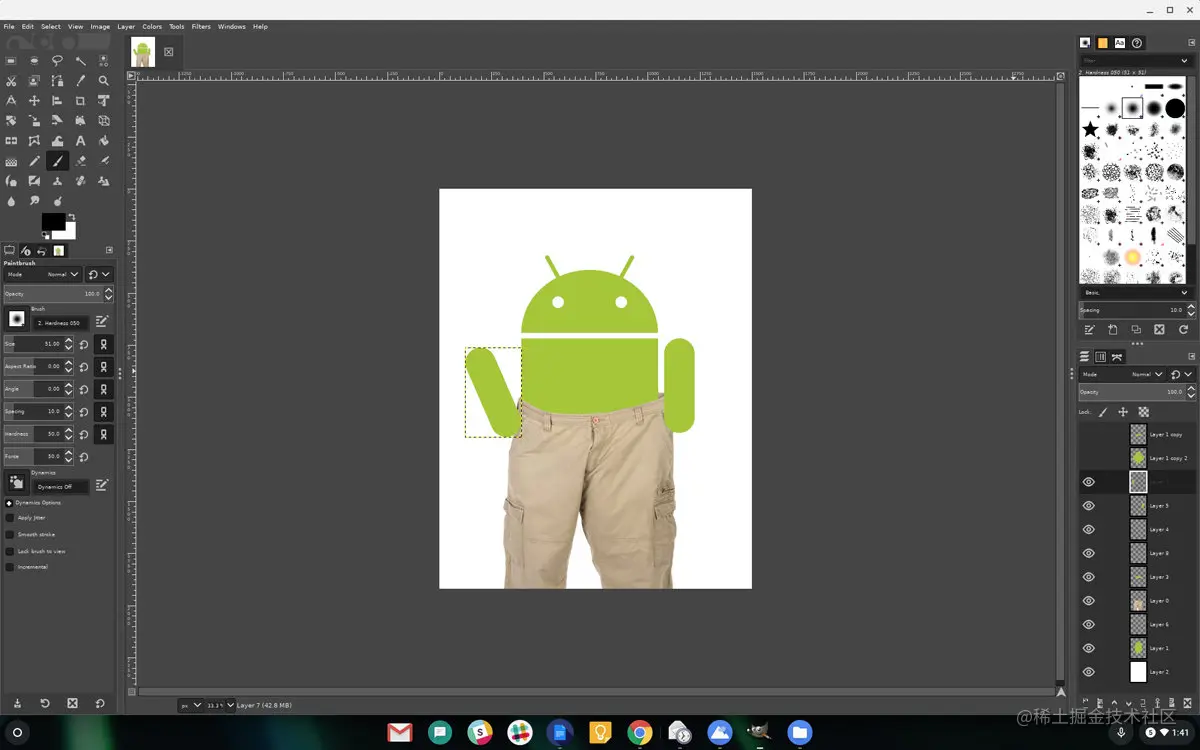Expand the Dynamics Options section

[x=9, y=503]
